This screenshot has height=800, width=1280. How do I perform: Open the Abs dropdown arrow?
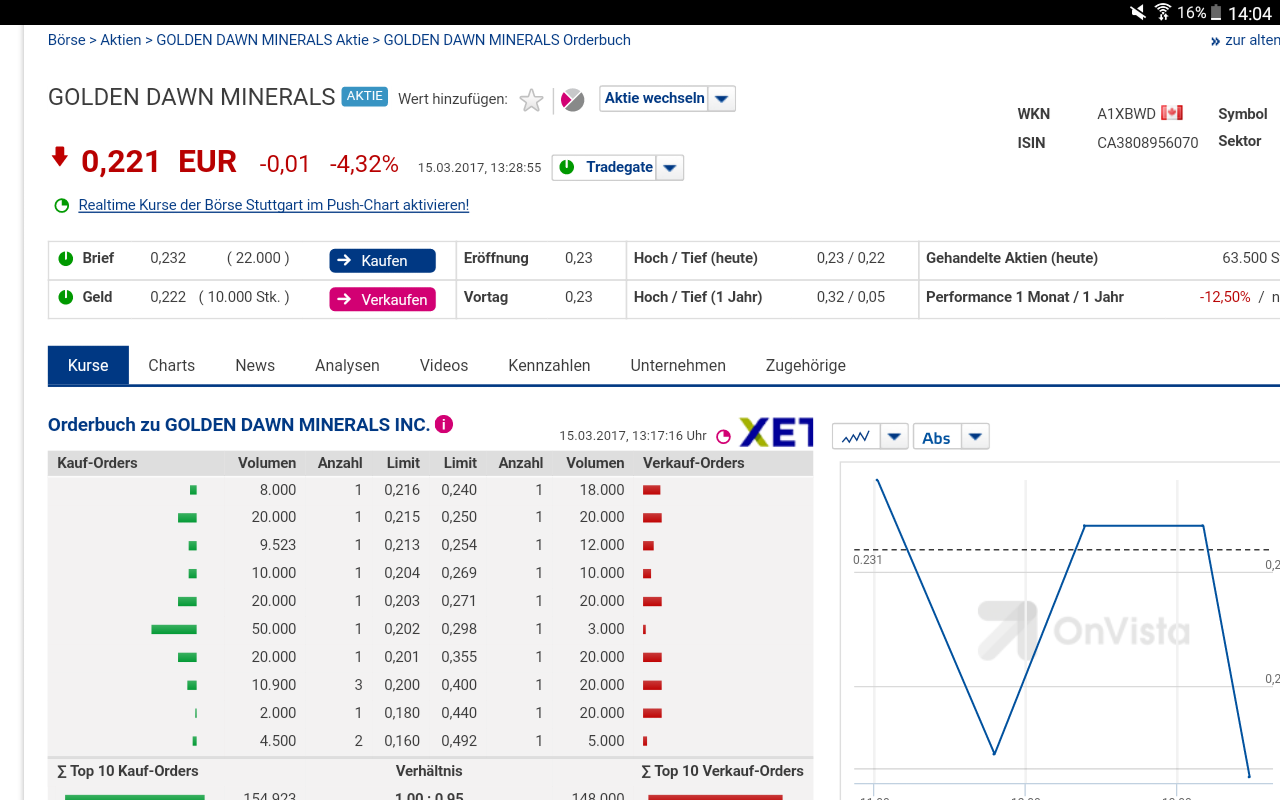pos(976,437)
